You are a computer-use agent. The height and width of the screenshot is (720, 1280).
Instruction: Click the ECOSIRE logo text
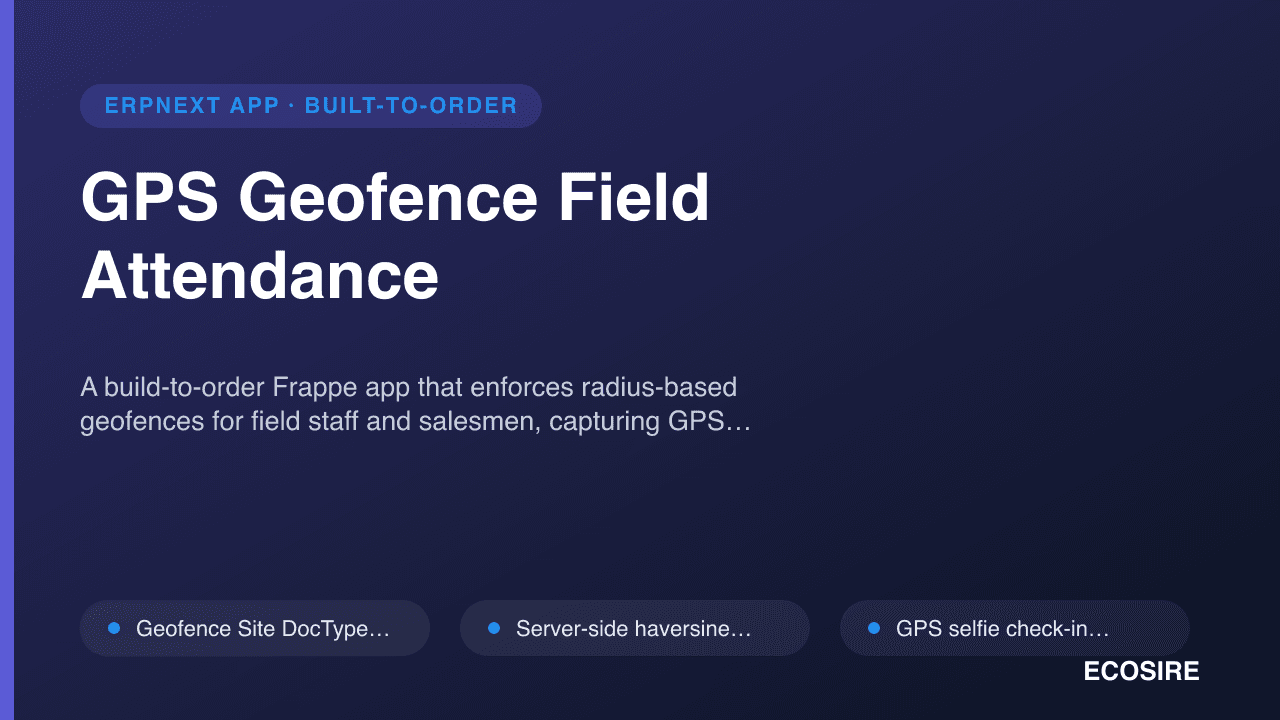pyautogui.click(x=1141, y=672)
